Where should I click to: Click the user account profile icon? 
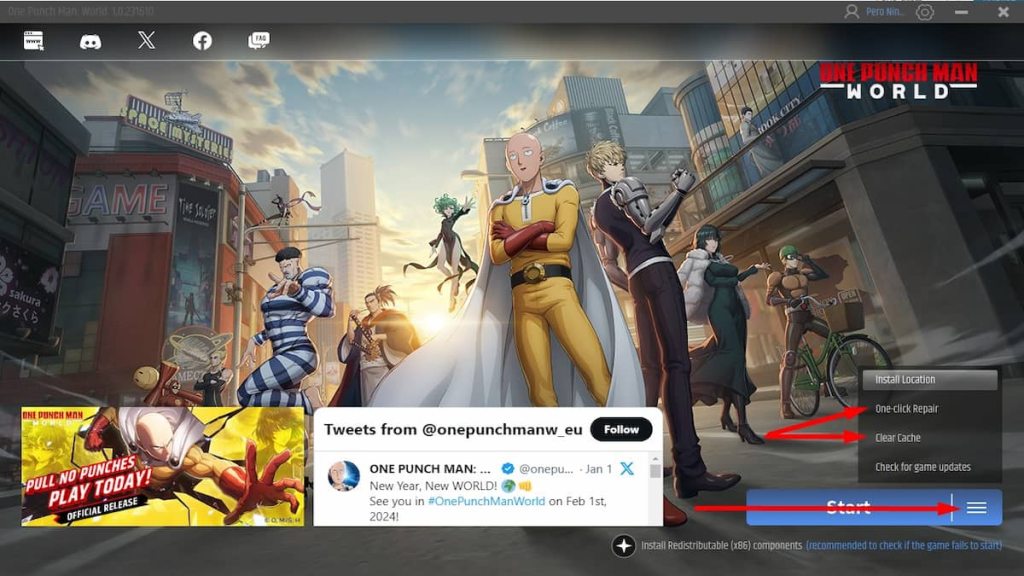[852, 12]
